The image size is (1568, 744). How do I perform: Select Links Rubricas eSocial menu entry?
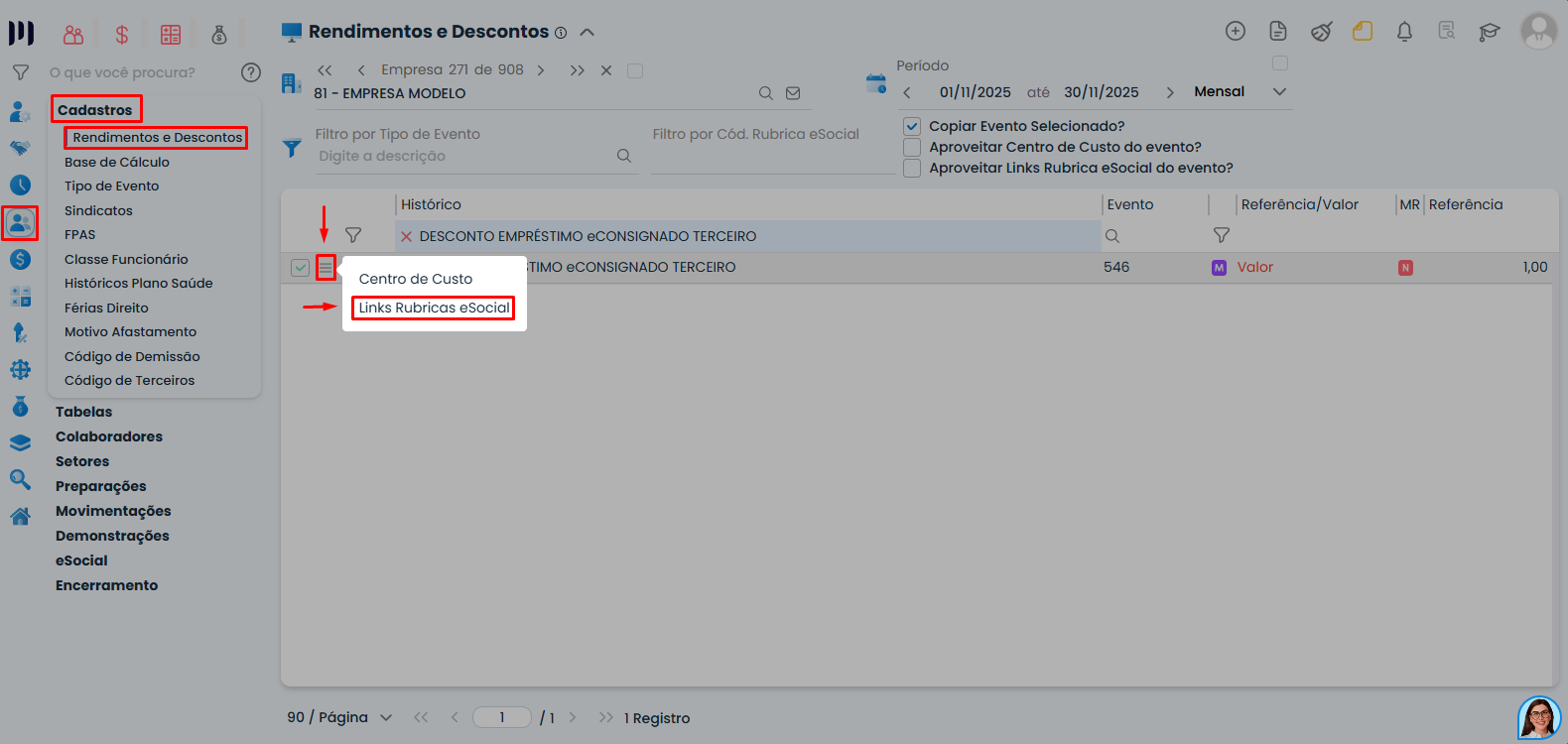coord(434,308)
